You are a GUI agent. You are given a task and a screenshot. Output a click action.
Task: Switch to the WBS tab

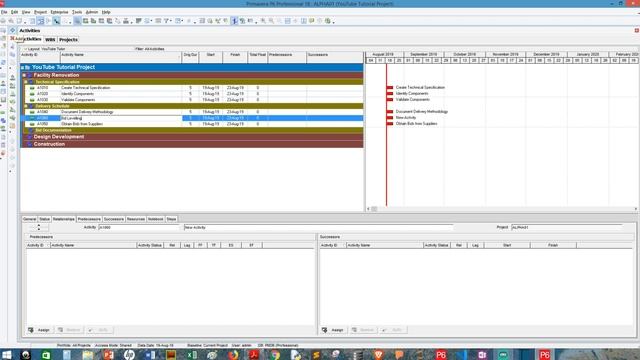pos(50,40)
